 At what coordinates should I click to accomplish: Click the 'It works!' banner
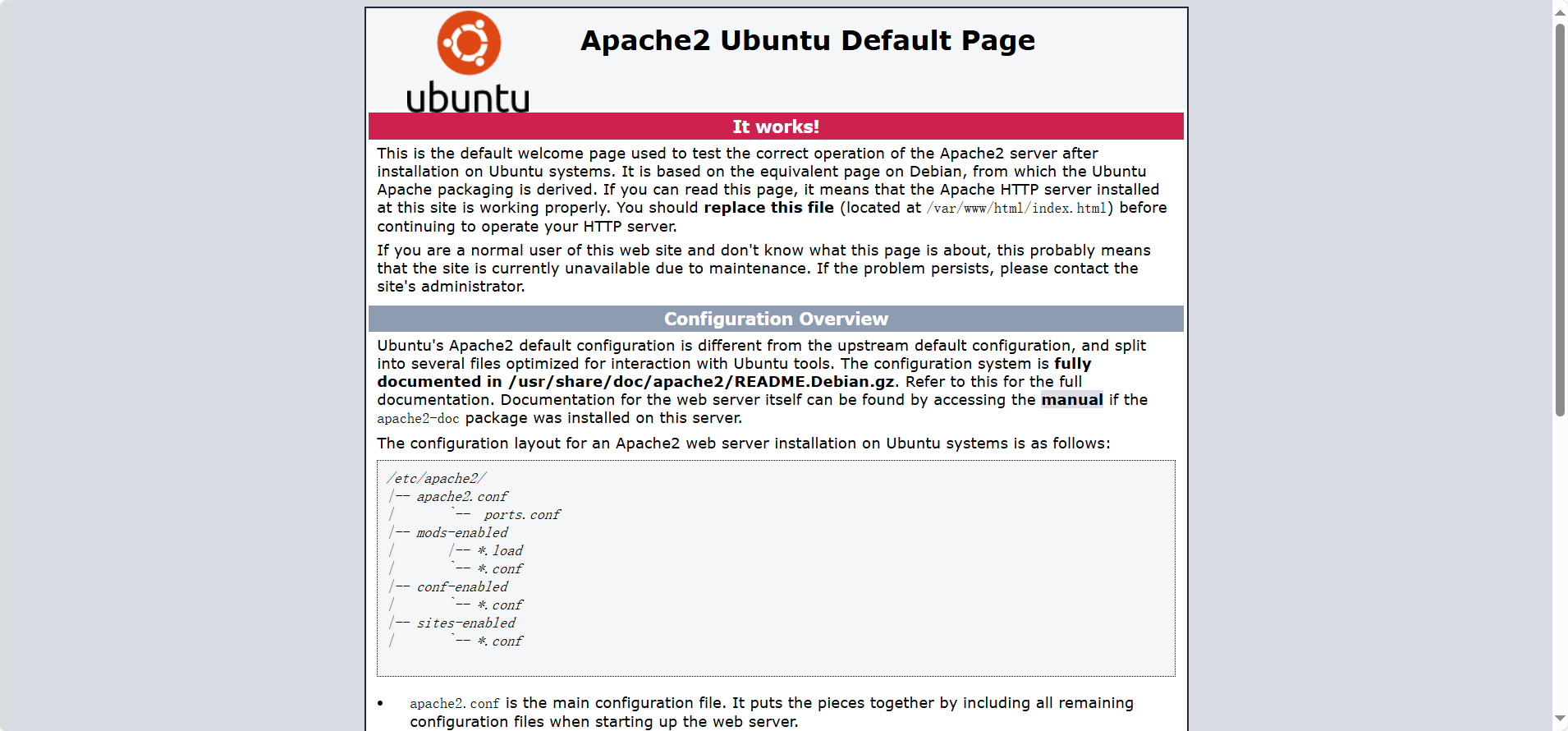pyautogui.click(x=776, y=126)
